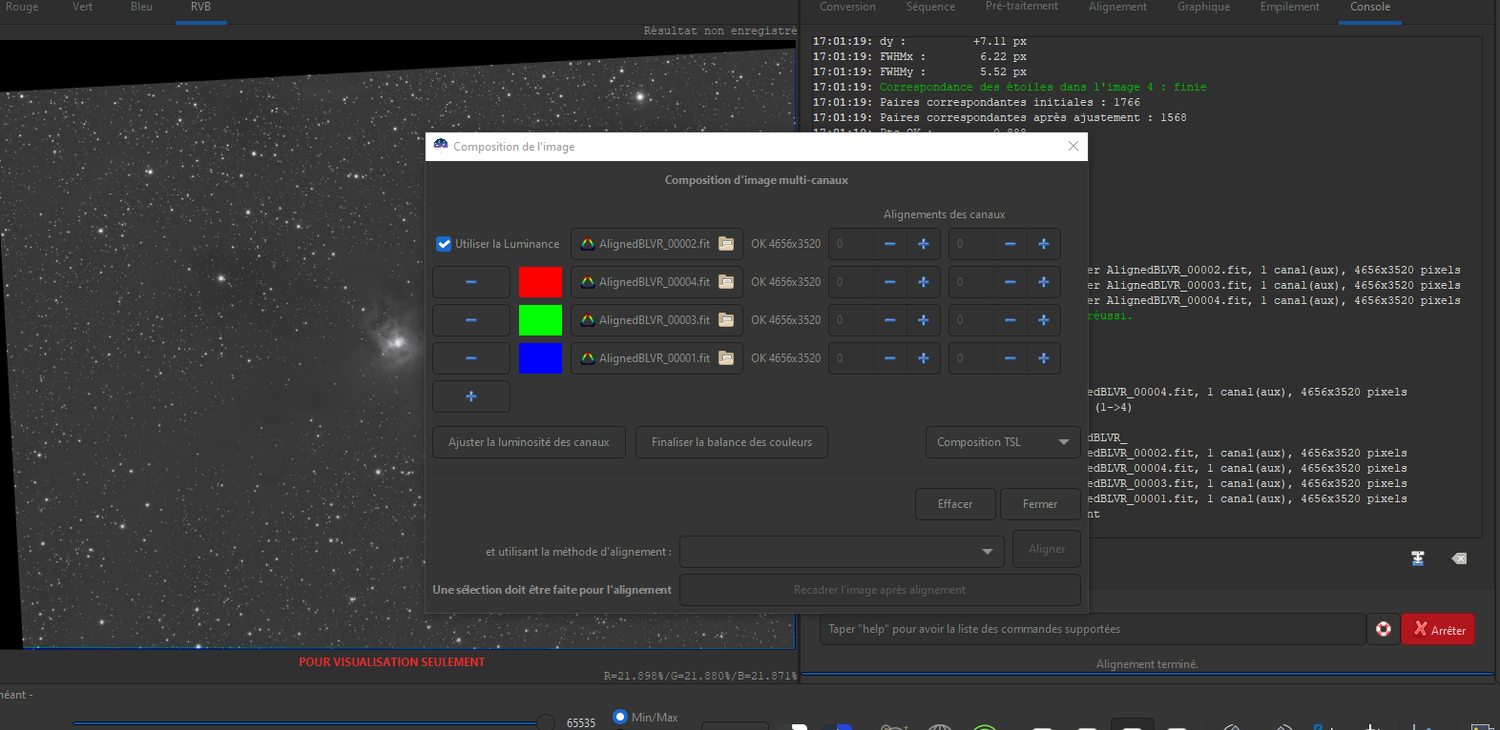Increase Y alignment for the green layer
This screenshot has height=730, width=1500.
pyautogui.click(x=1043, y=320)
